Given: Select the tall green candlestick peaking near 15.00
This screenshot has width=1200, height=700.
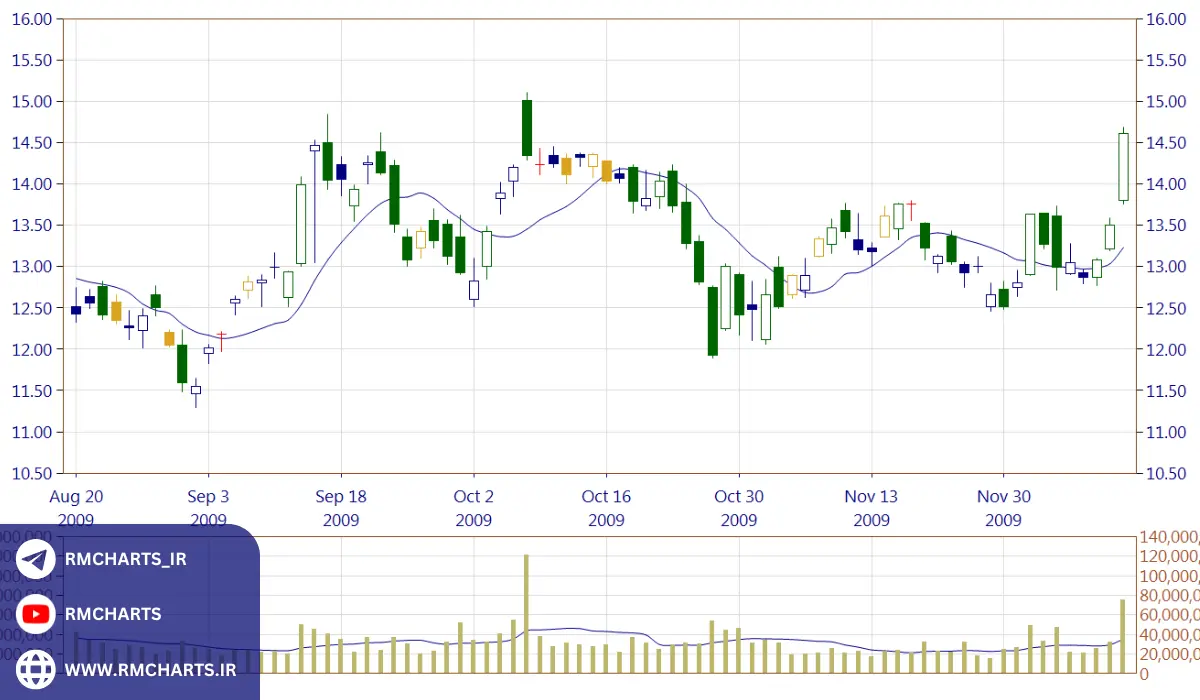Looking at the screenshot, I should [x=527, y=128].
